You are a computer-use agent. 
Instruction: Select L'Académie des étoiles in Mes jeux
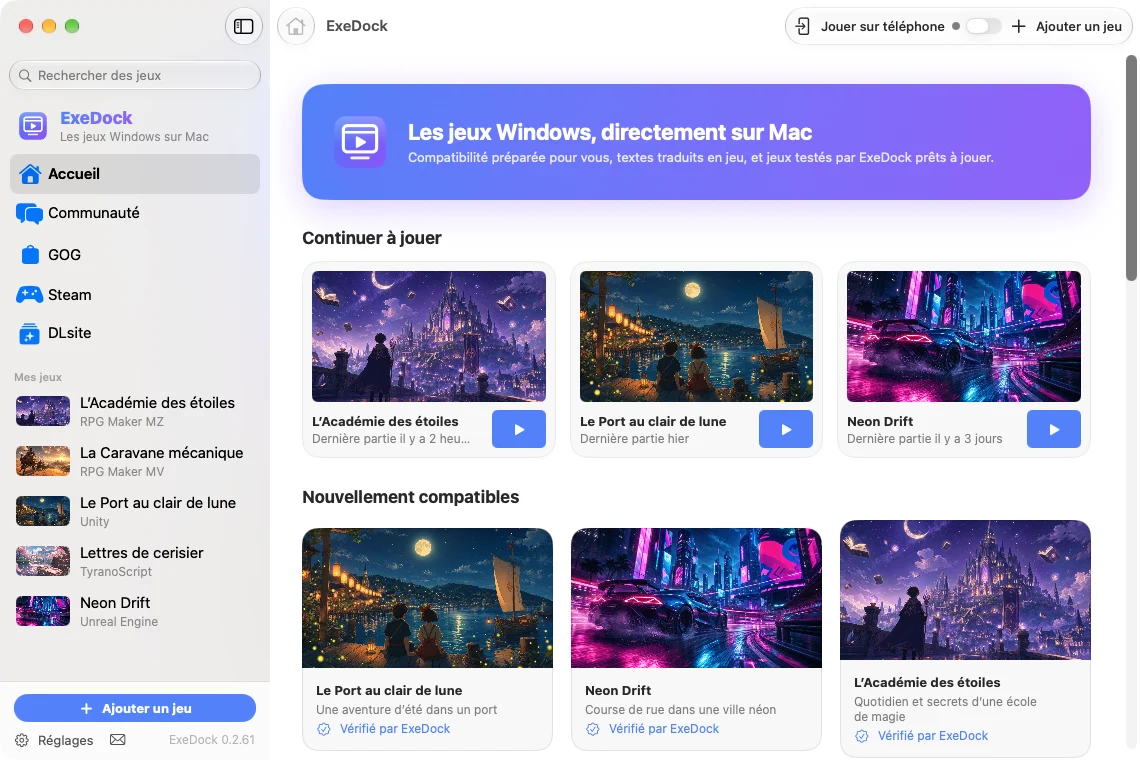(135, 412)
